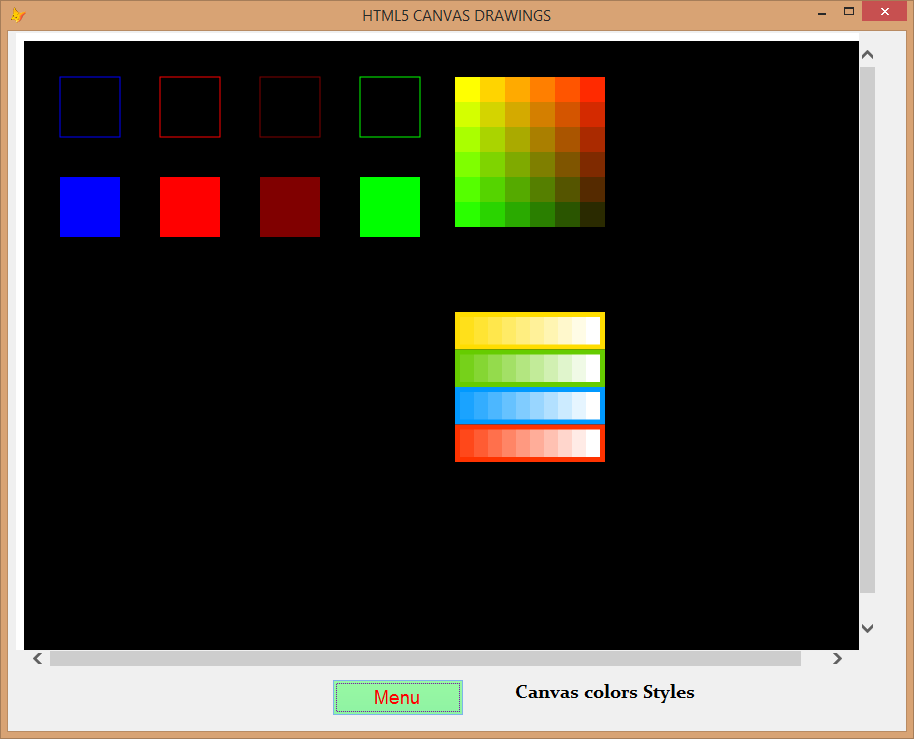Click the Menu button
The width and height of the screenshot is (914, 739).
tap(398, 697)
